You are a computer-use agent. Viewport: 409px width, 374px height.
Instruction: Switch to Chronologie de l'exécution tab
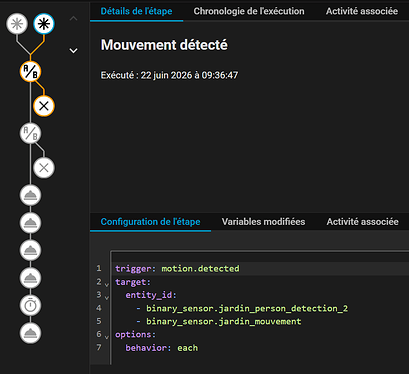point(249,11)
